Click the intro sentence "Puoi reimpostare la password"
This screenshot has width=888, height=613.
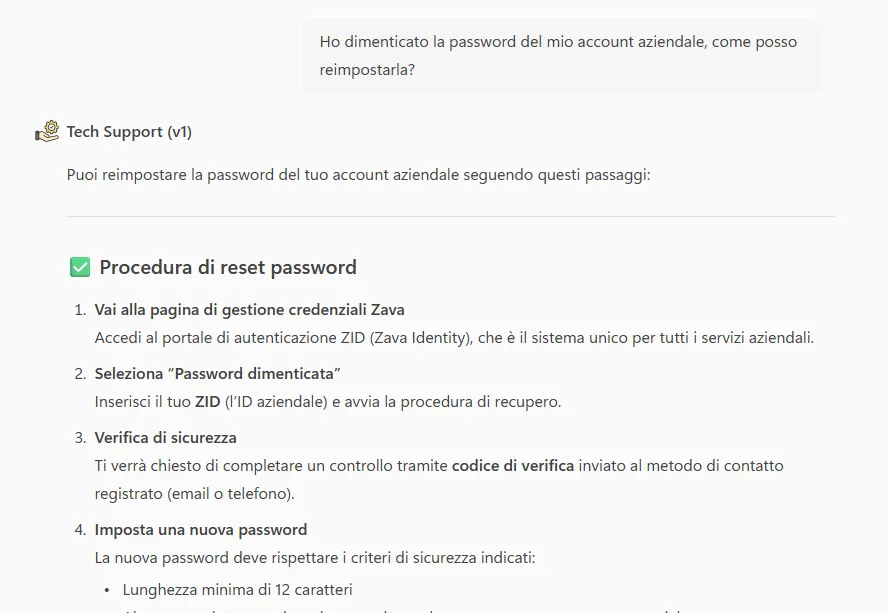point(358,175)
